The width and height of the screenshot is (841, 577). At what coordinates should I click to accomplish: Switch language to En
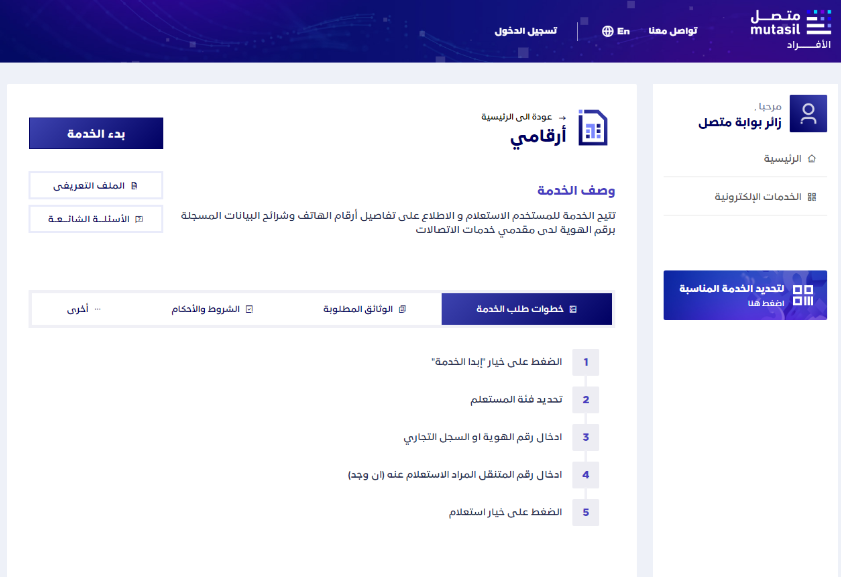point(616,31)
